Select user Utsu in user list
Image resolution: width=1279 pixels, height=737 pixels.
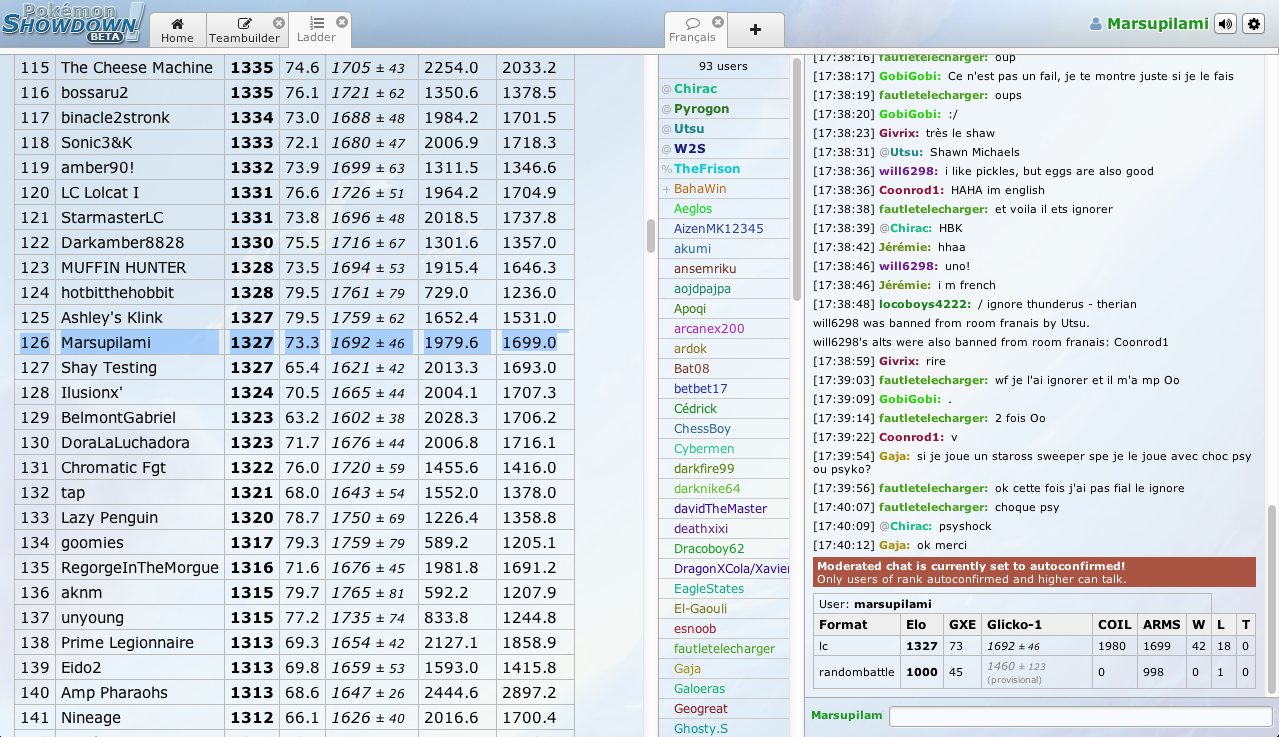[725, 129]
